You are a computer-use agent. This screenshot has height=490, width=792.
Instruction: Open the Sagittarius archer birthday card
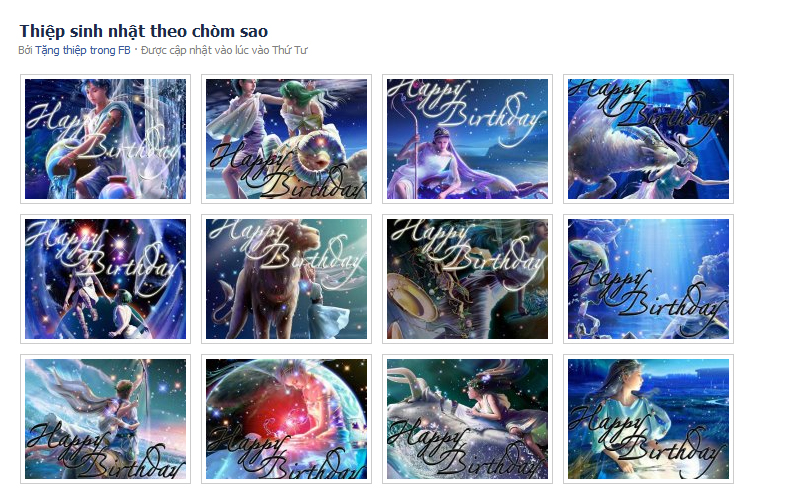tap(106, 419)
